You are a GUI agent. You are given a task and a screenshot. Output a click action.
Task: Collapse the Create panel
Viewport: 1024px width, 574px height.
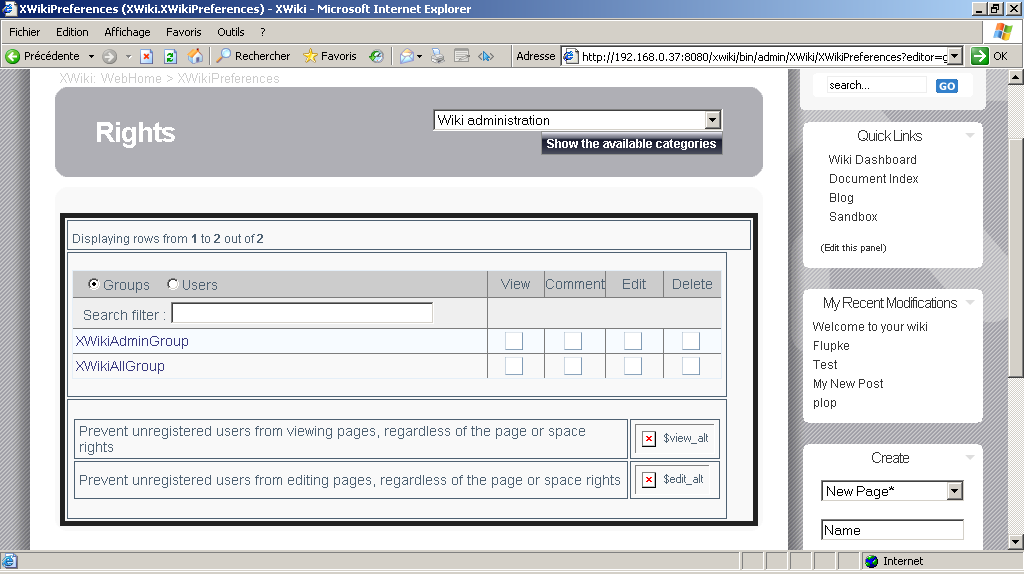click(x=970, y=457)
